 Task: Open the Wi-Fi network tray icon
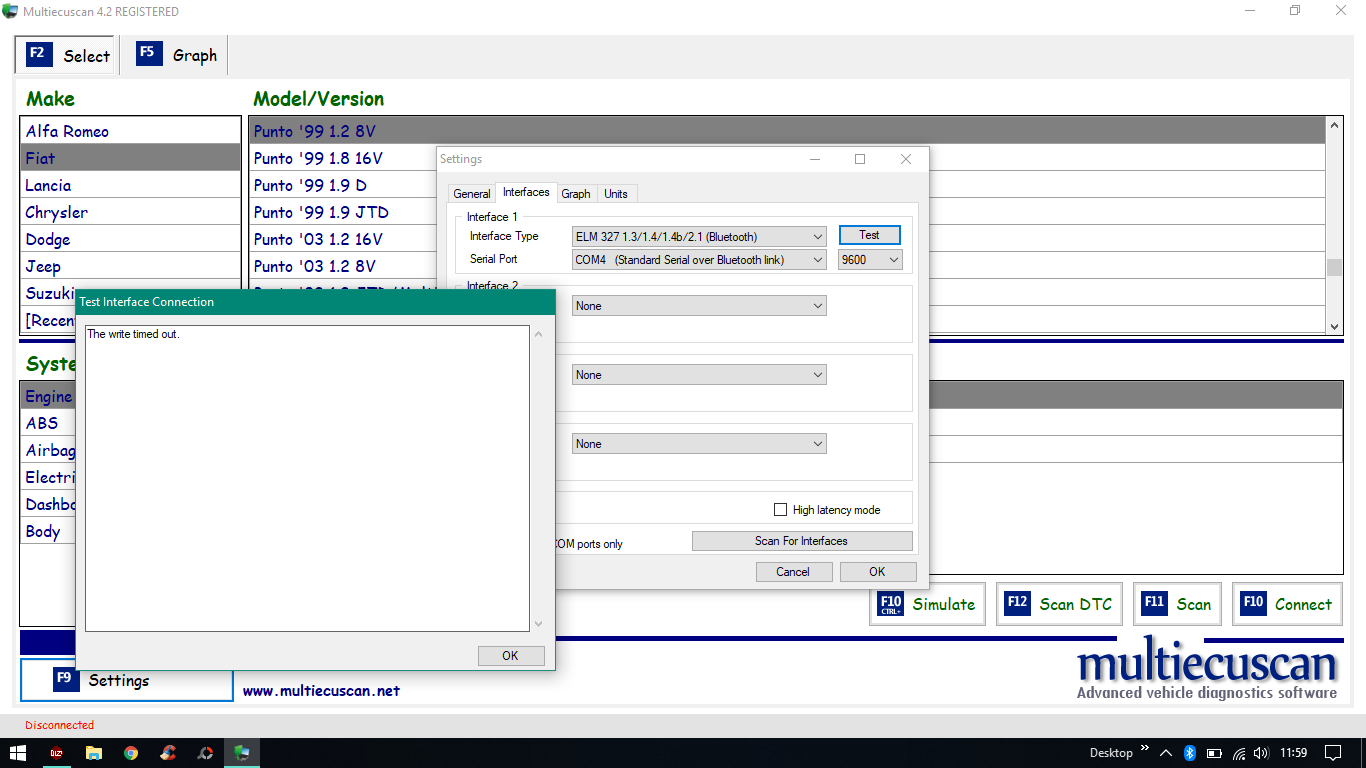[1239, 753]
